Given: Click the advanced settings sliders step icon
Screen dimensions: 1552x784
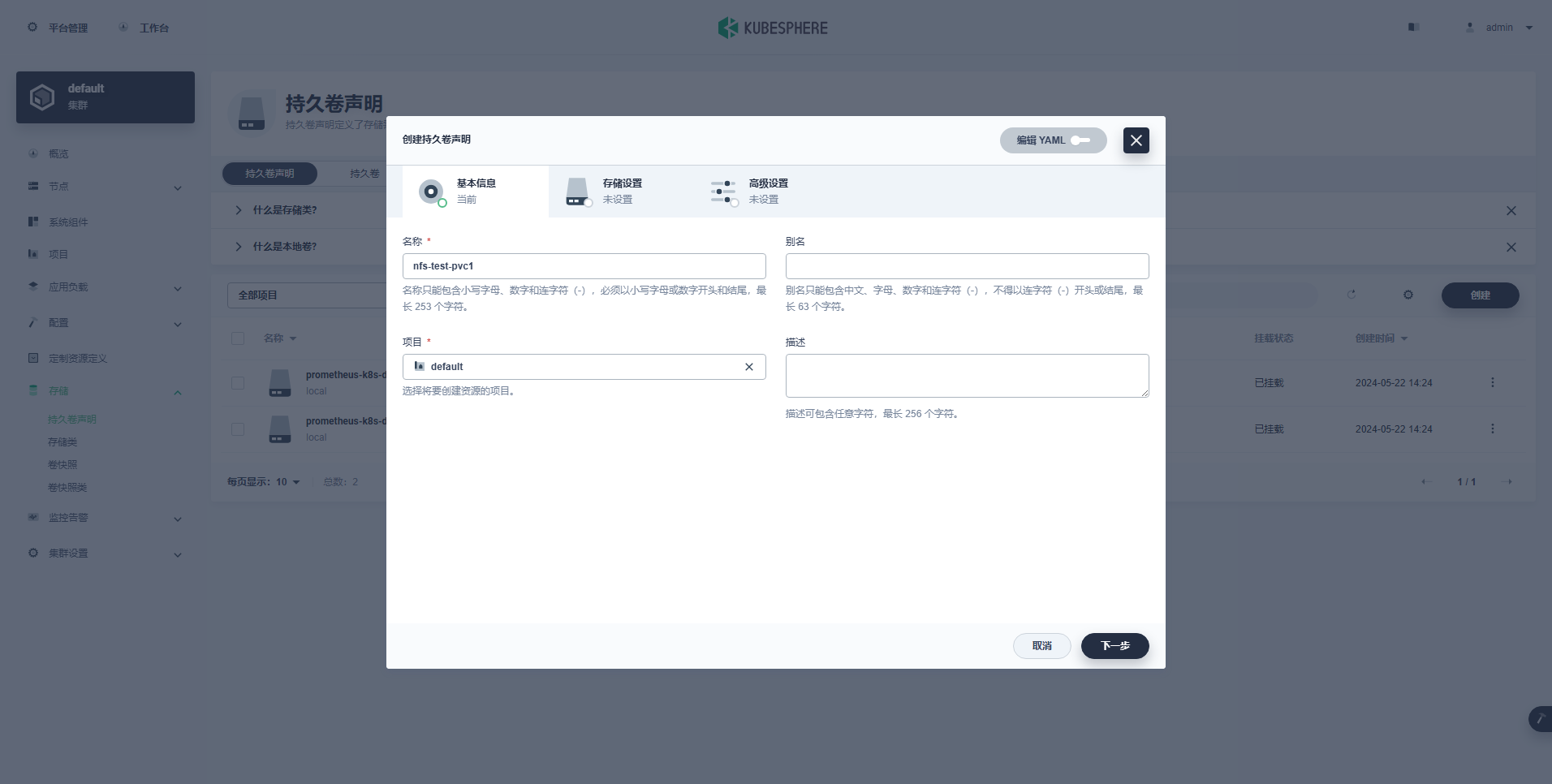Looking at the screenshot, I should (724, 192).
